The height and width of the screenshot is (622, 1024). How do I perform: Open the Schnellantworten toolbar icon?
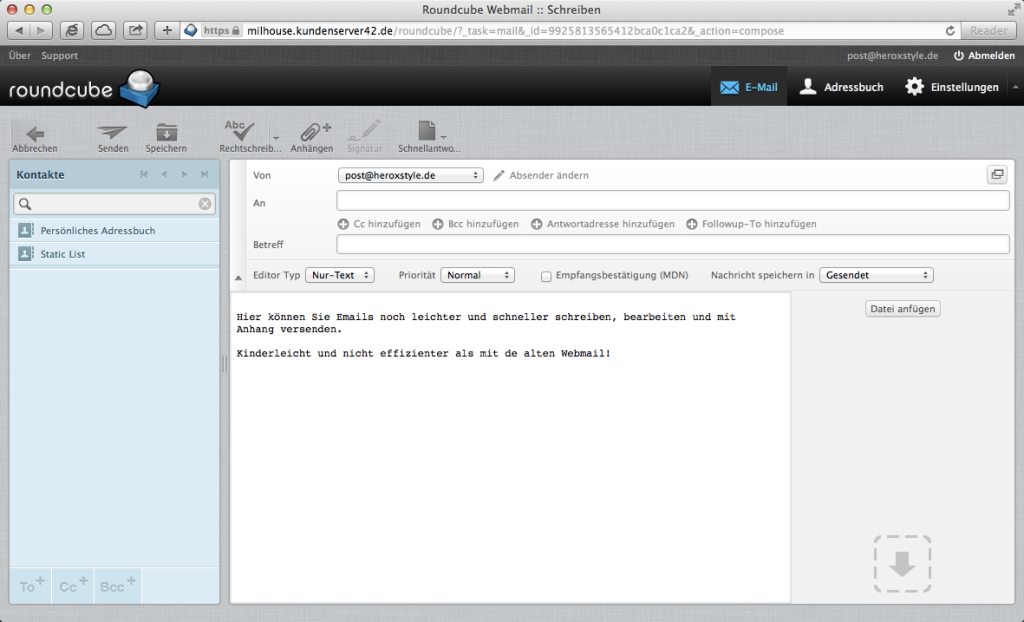[427, 134]
